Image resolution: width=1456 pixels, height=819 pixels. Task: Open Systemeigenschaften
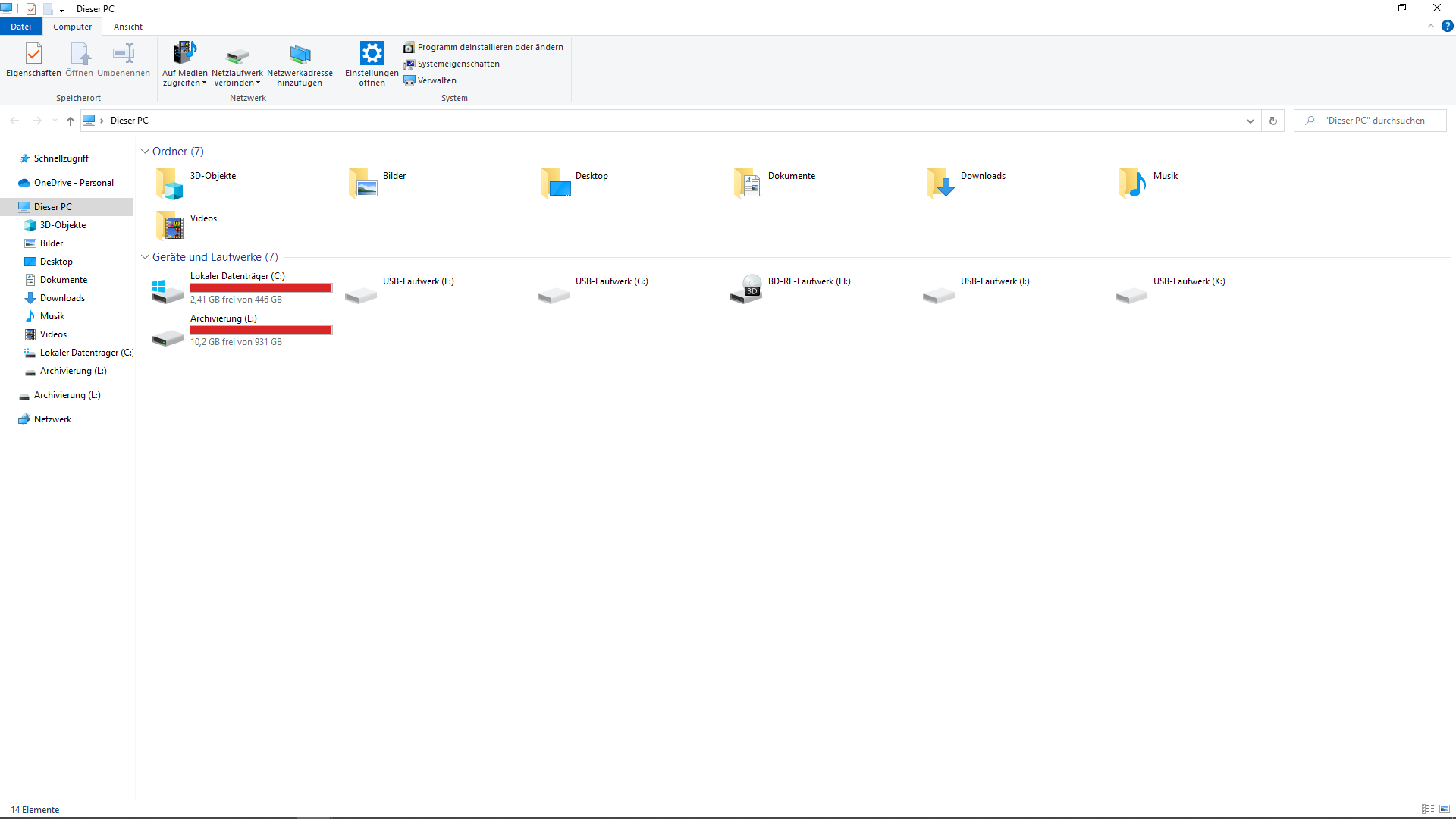point(452,64)
